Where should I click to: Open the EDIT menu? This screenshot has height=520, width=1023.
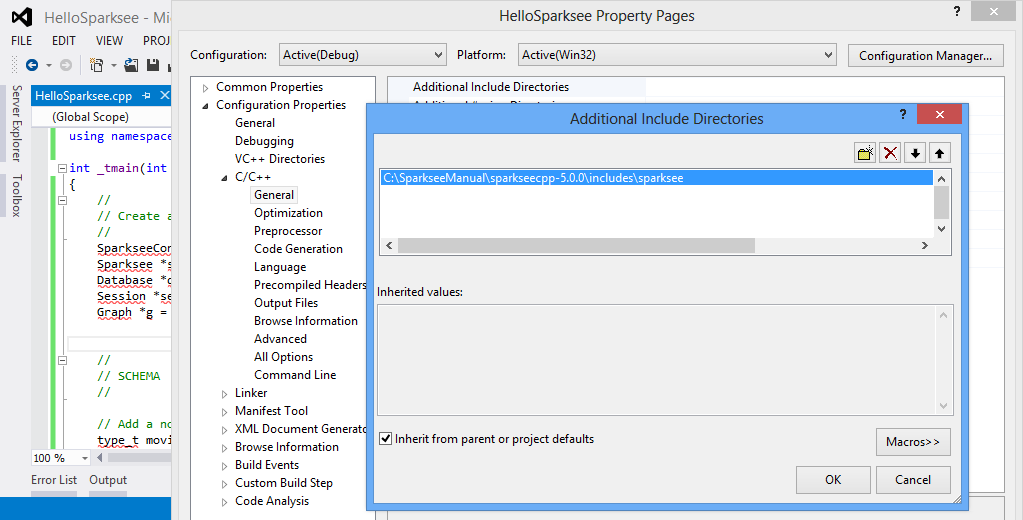64,40
